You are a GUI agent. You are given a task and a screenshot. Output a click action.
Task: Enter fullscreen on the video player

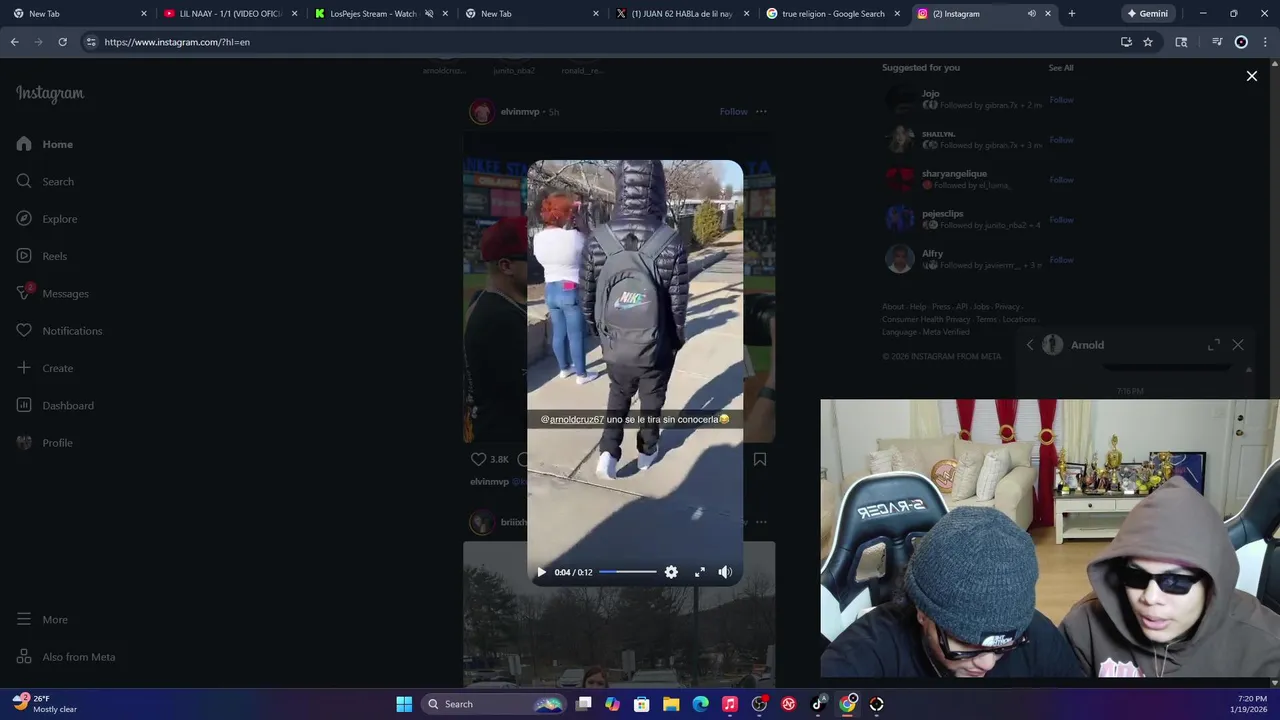click(x=699, y=572)
